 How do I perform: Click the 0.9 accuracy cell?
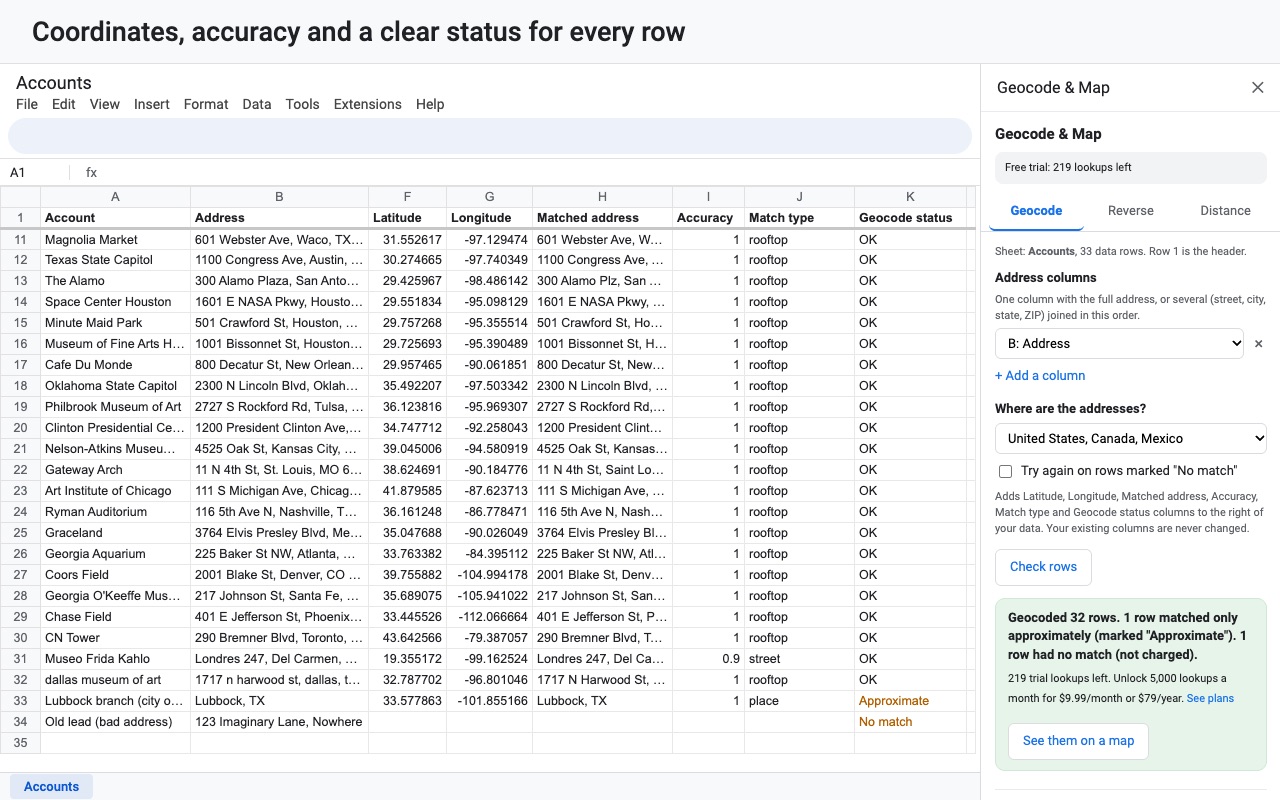click(708, 659)
